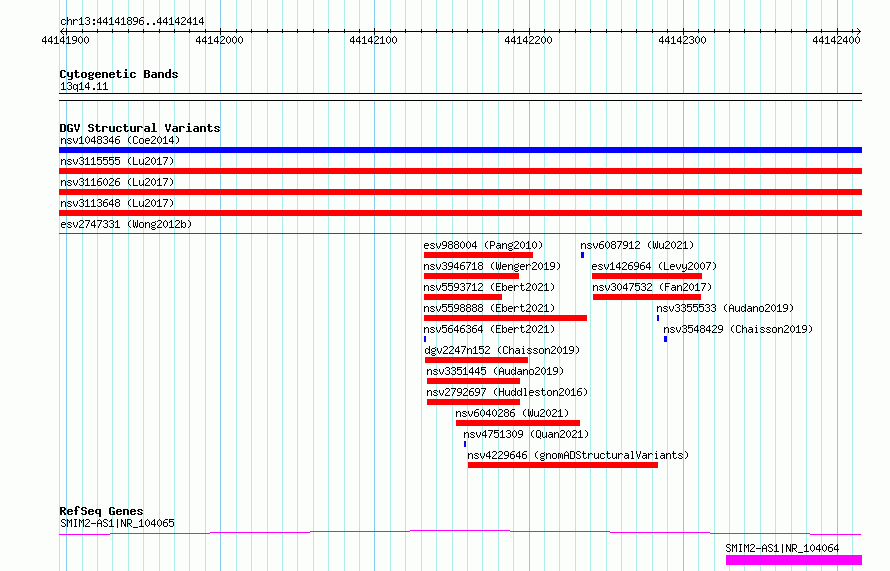The height and width of the screenshot is (571, 890).
Task: Click nsv3351445 (Audano2019) label
Action: click(495, 371)
